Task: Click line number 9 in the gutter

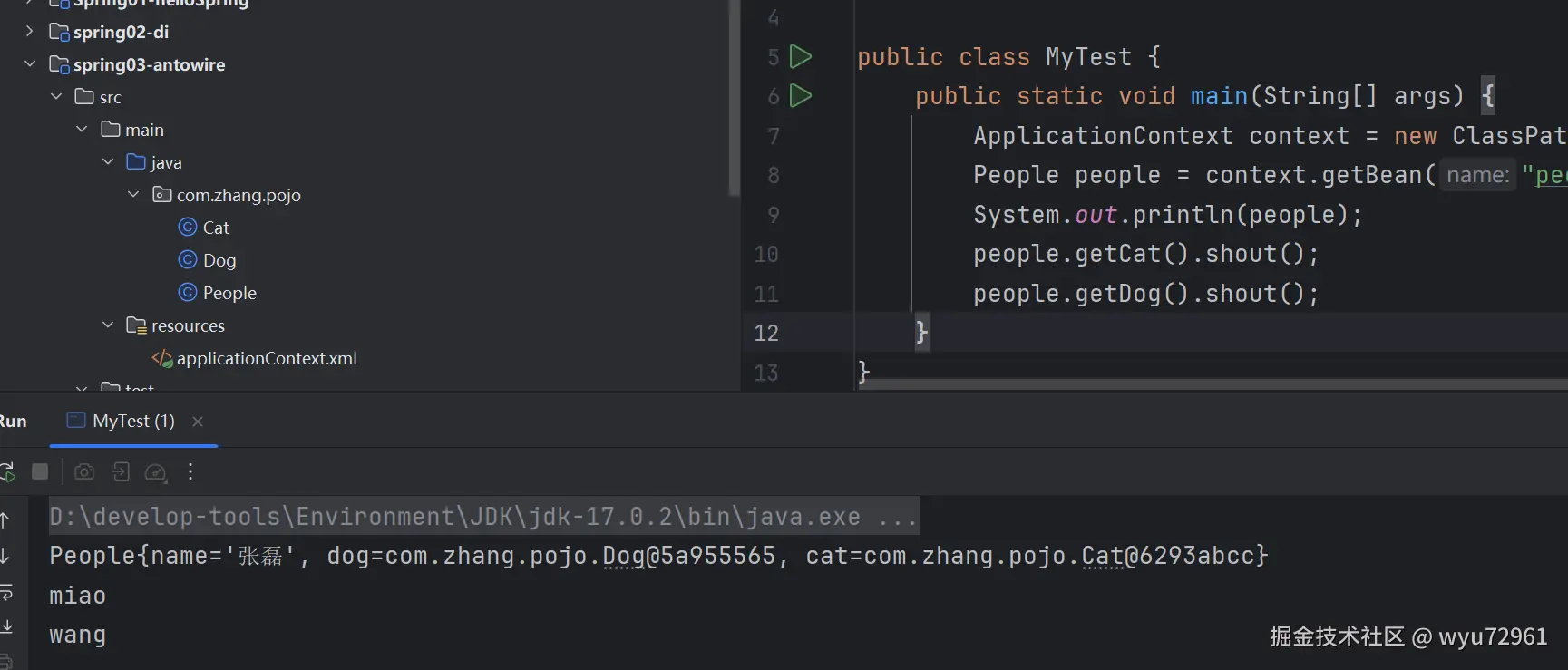Action: point(774,215)
